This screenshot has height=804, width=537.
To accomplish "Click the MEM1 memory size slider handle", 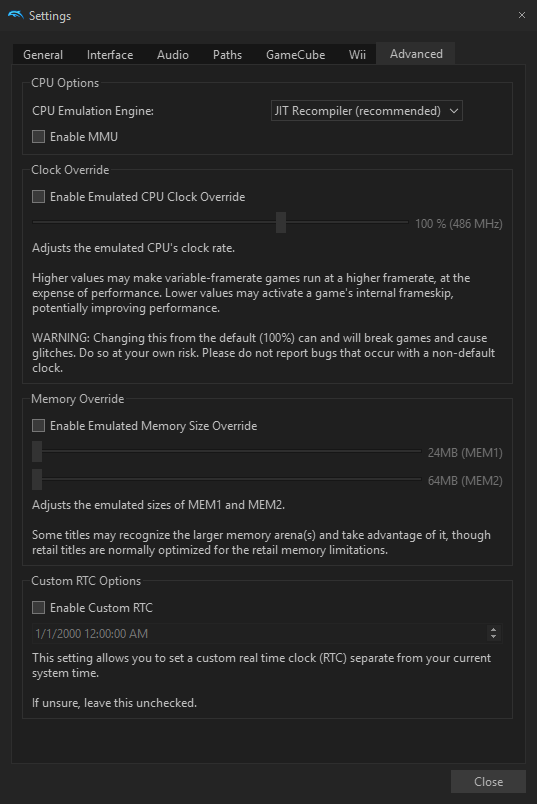I will [37, 451].
